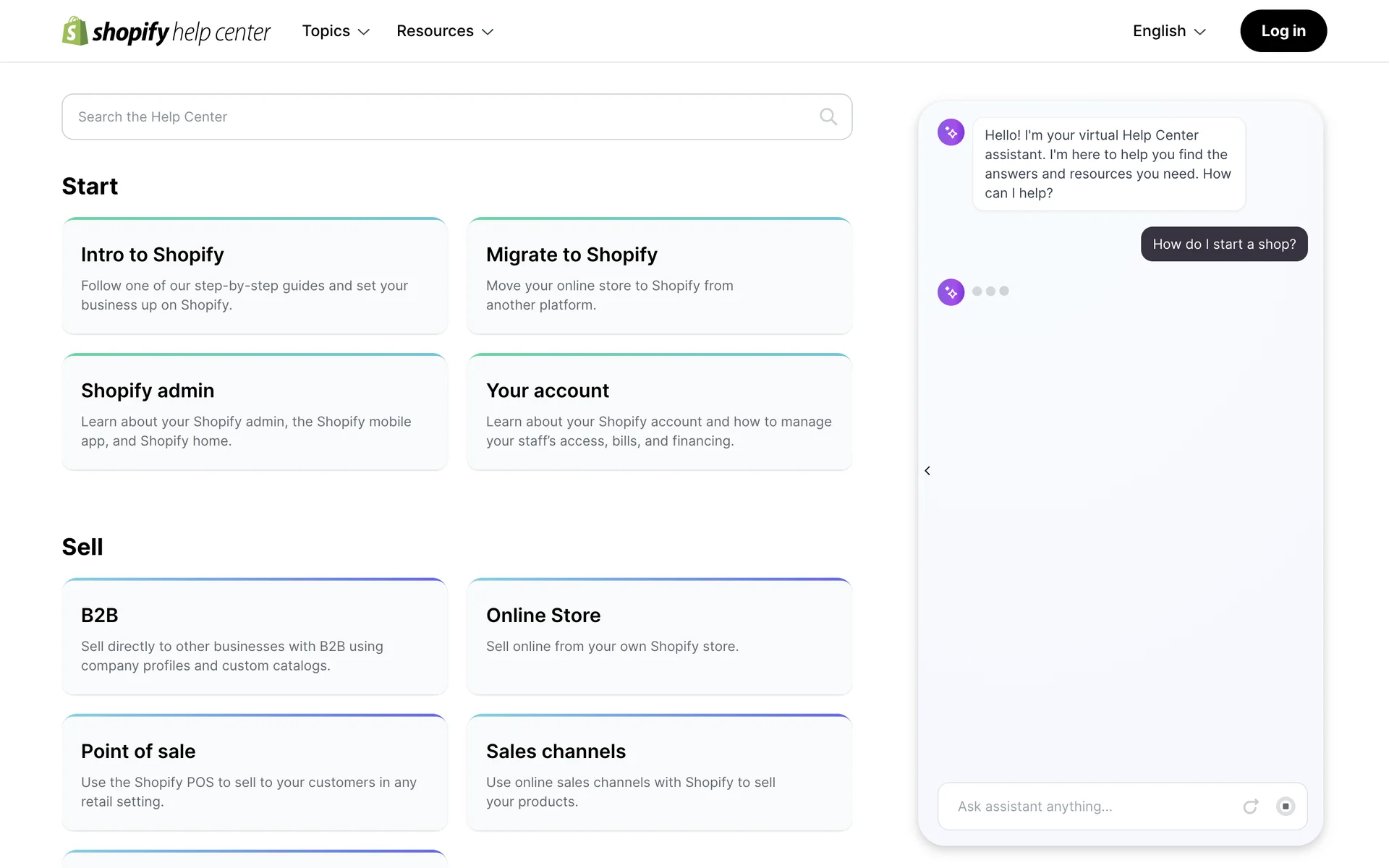This screenshot has height=868, width=1389.
Task: Open the Point of sale card
Action: tap(254, 773)
